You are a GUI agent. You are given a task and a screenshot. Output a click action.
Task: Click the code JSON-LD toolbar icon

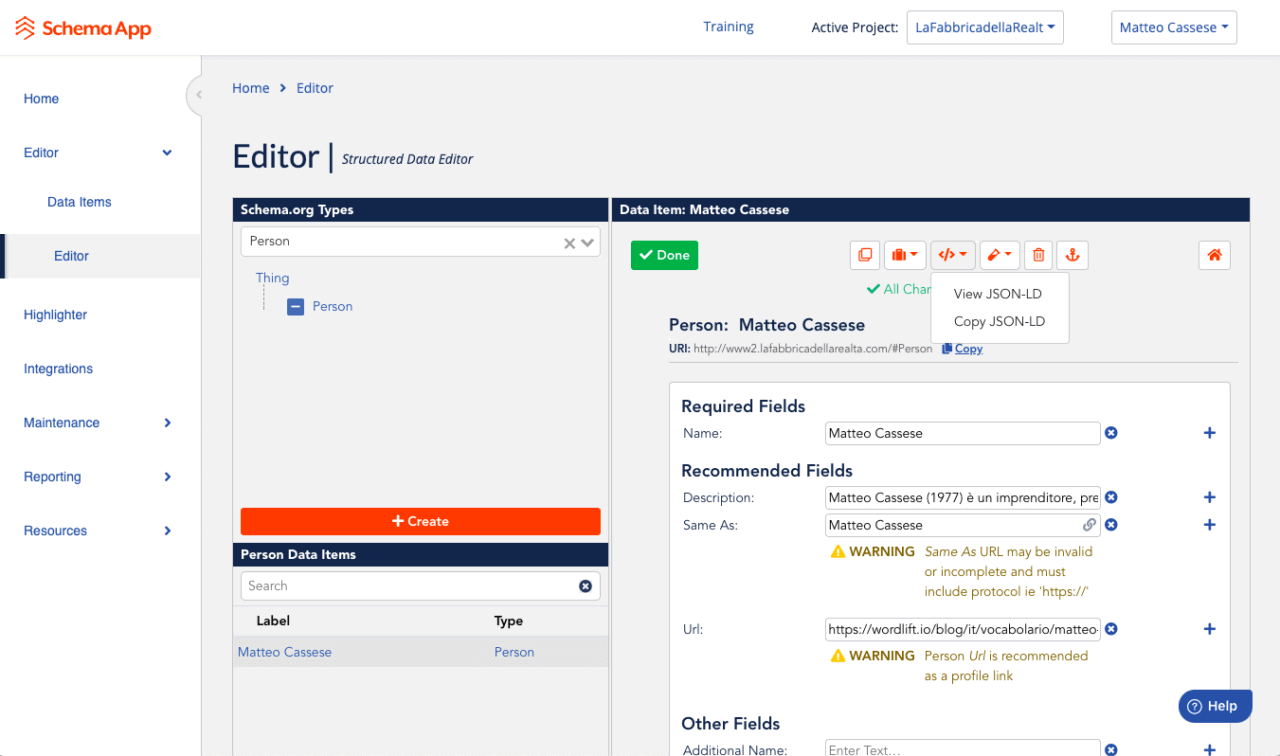(x=952, y=255)
